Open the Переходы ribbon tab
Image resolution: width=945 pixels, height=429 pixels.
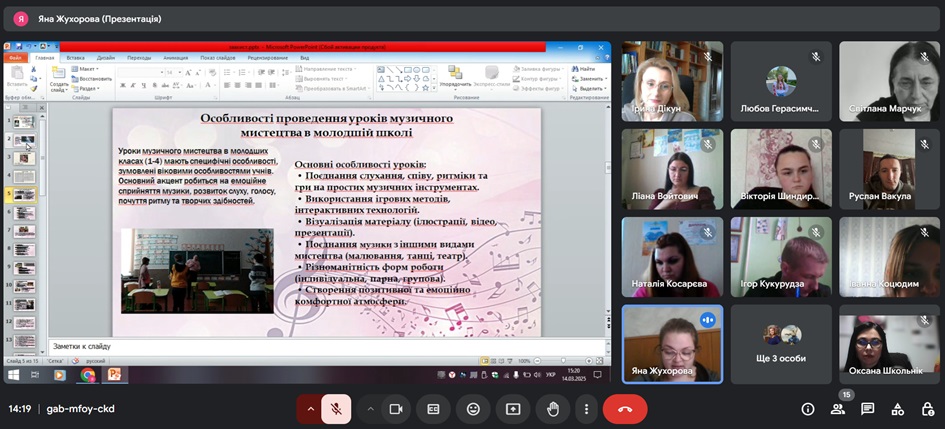coord(139,58)
